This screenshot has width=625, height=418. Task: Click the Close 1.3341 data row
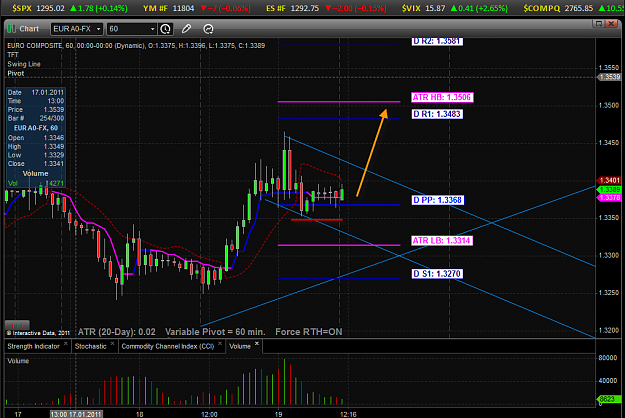pyautogui.click(x=36, y=164)
